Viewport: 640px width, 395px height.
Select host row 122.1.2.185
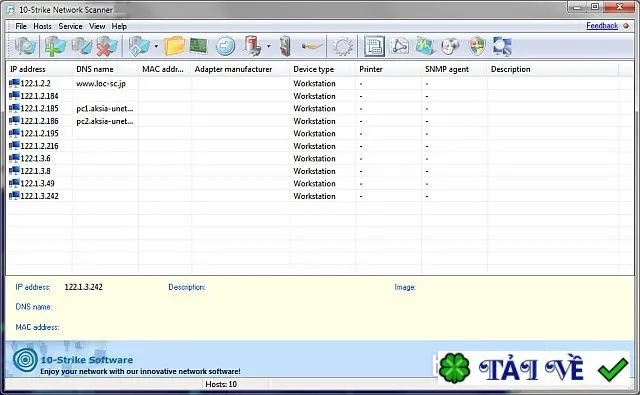pyautogui.click(x=320, y=109)
